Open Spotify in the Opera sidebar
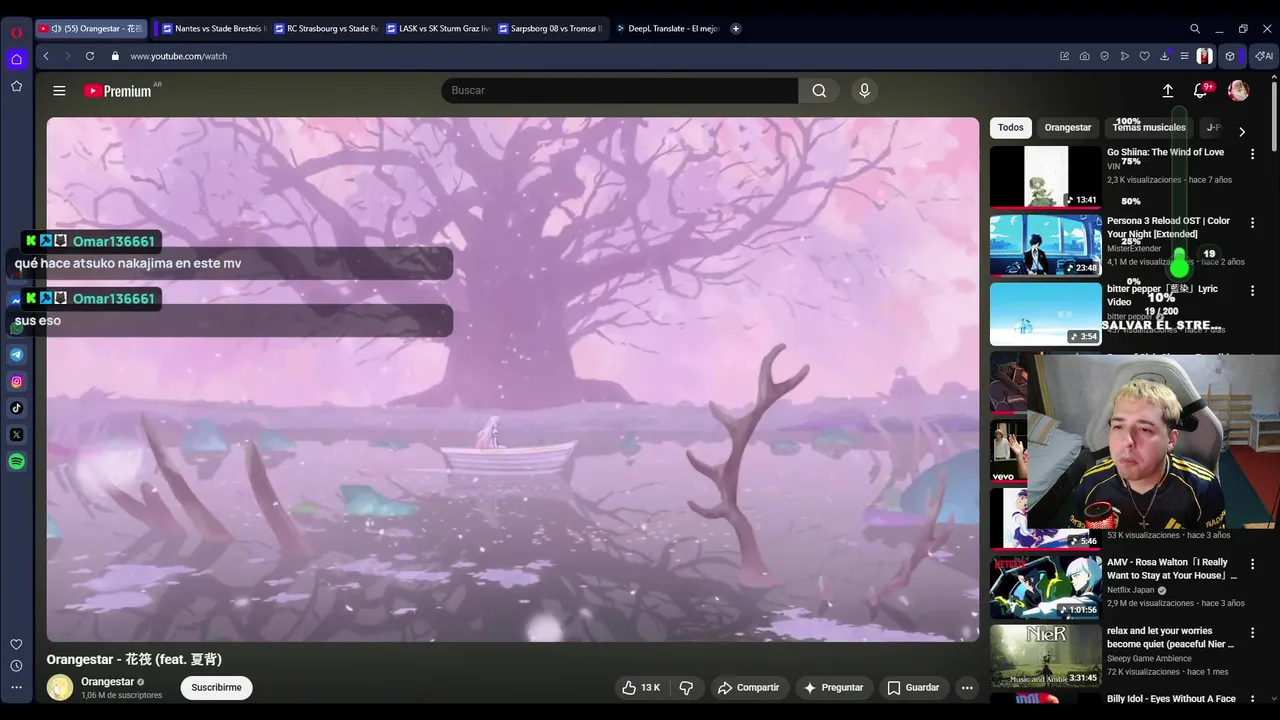 [x=17, y=462]
